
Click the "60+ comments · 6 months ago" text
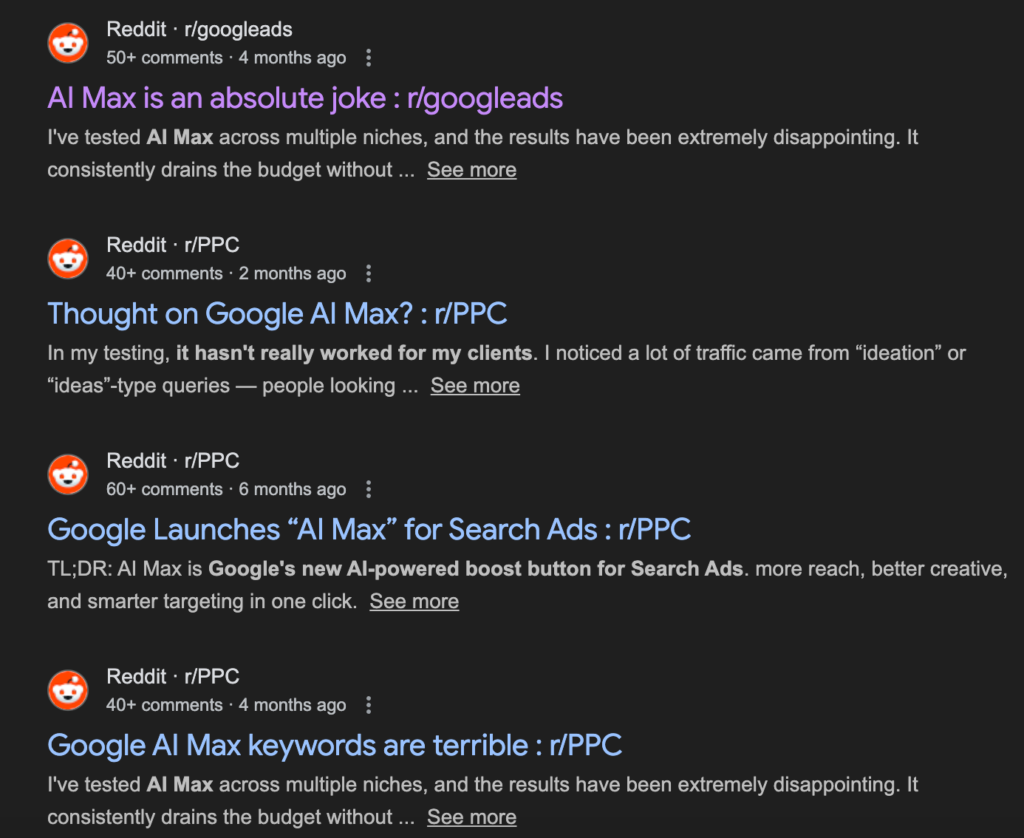click(x=226, y=489)
